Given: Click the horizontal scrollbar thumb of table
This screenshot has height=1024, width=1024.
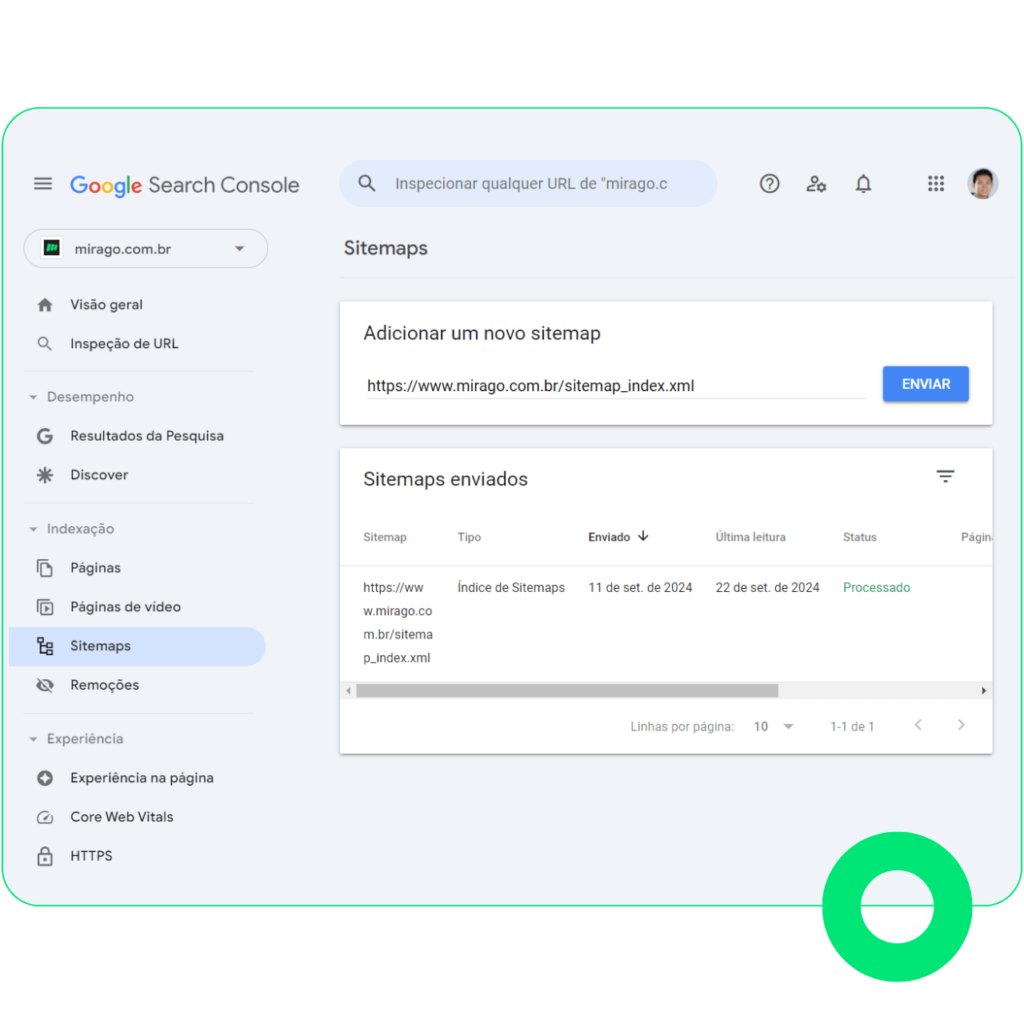Looking at the screenshot, I should pos(567,690).
